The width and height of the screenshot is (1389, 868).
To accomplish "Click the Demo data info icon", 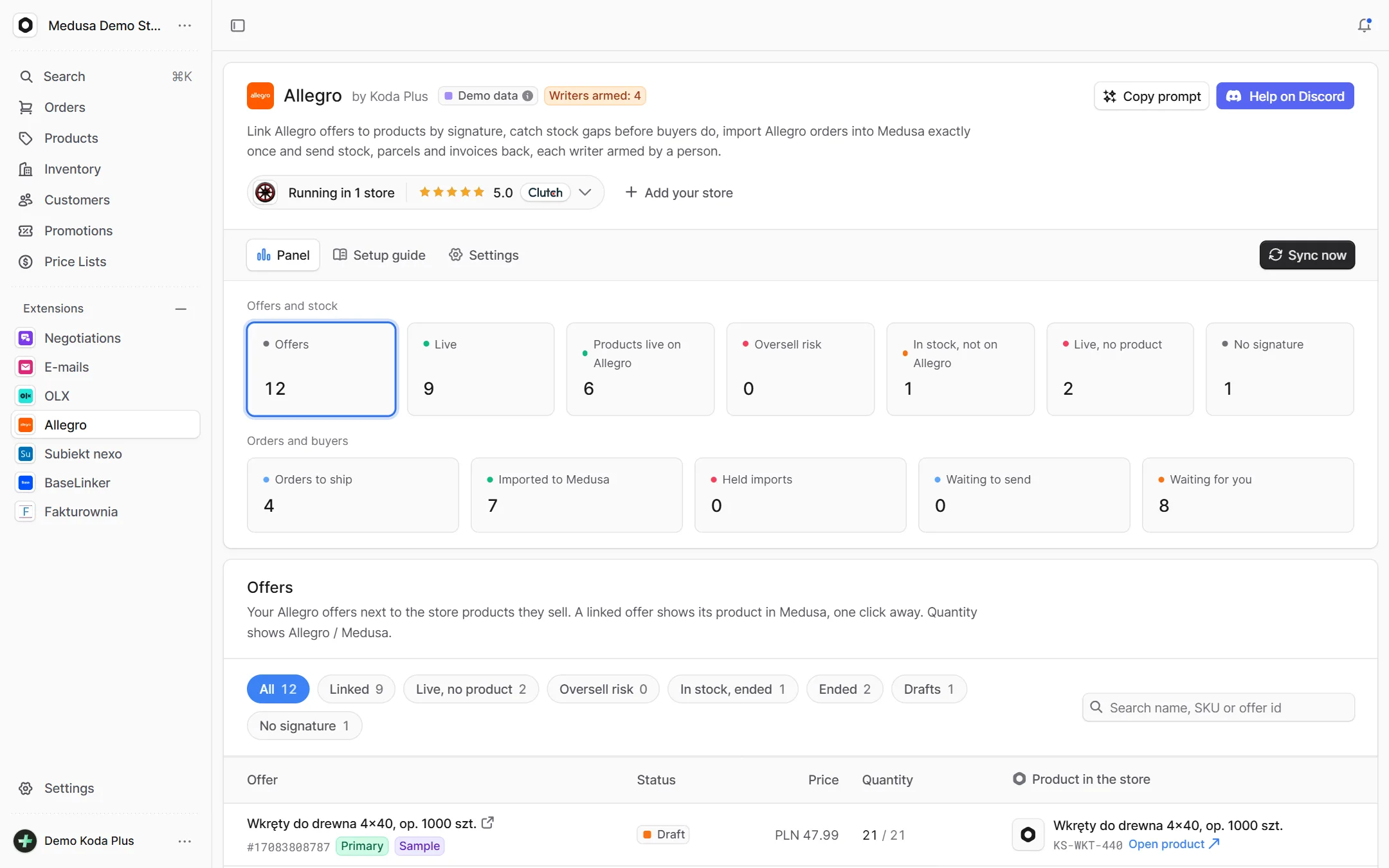I will point(527,96).
